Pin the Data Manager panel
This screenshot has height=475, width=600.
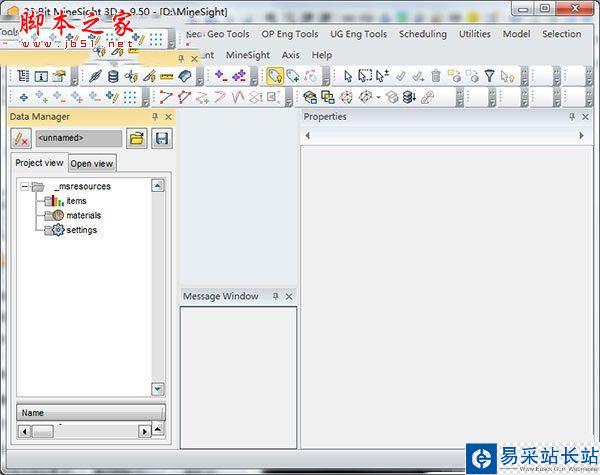155,117
